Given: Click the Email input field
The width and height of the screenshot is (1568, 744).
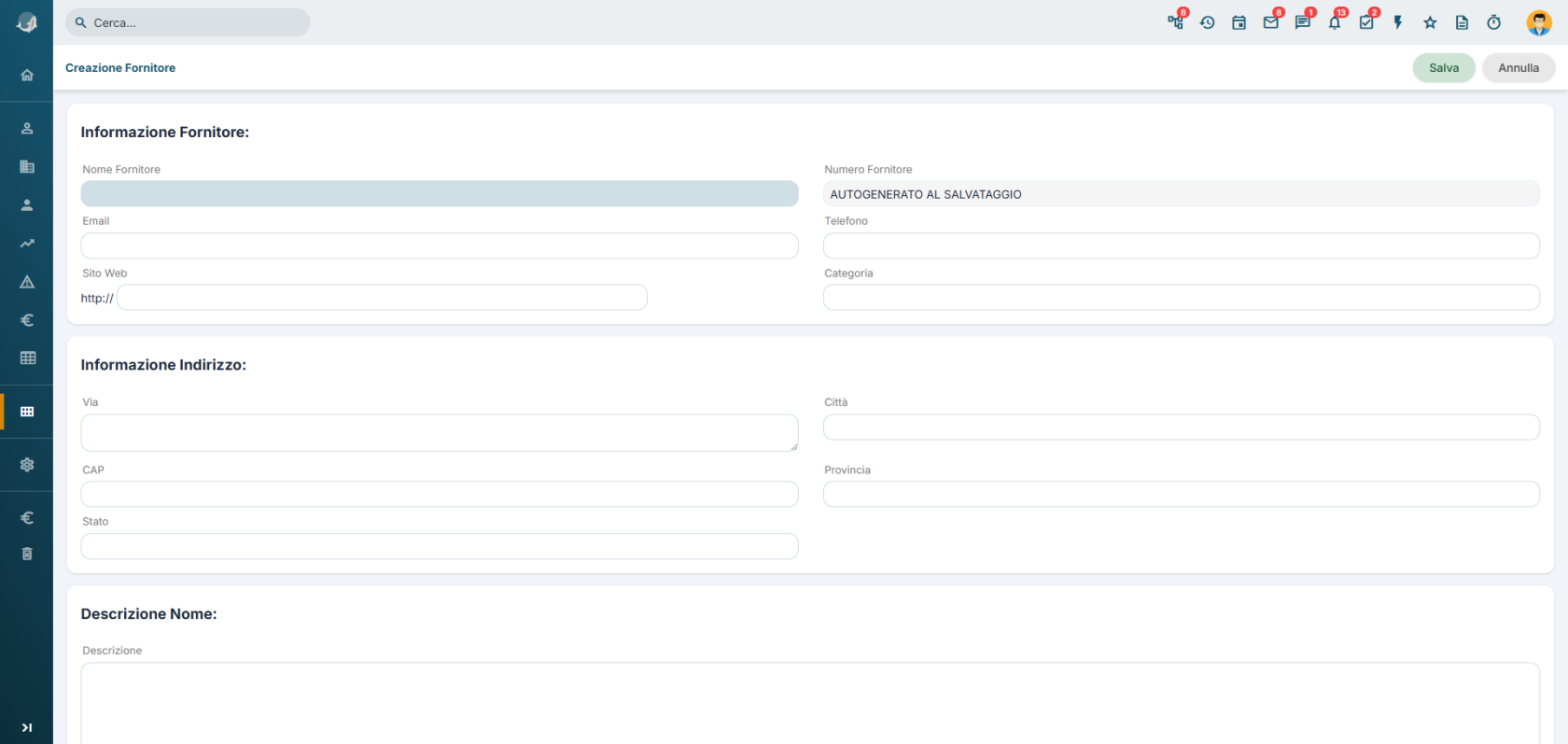Looking at the screenshot, I should pos(440,246).
